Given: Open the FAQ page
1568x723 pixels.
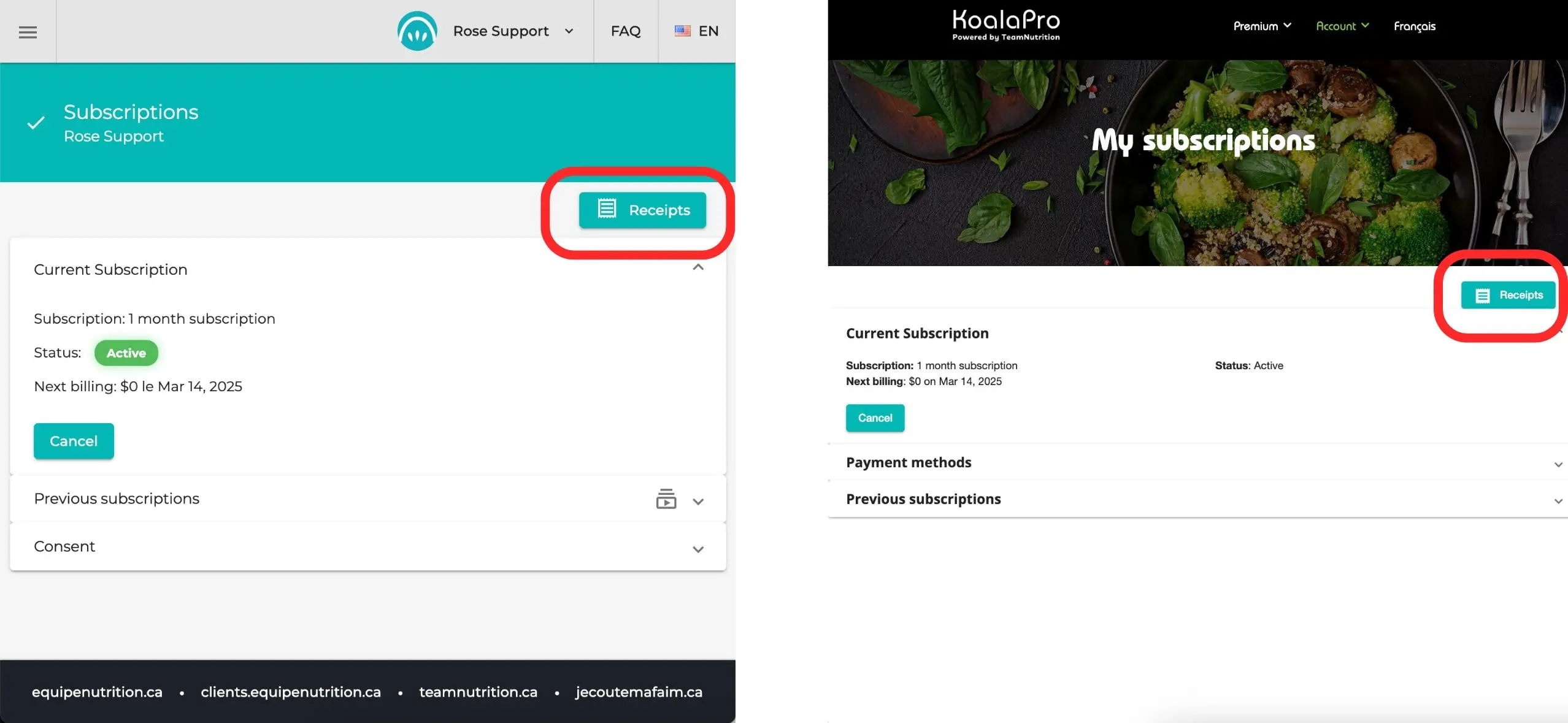Looking at the screenshot, I should click(626, 31).
